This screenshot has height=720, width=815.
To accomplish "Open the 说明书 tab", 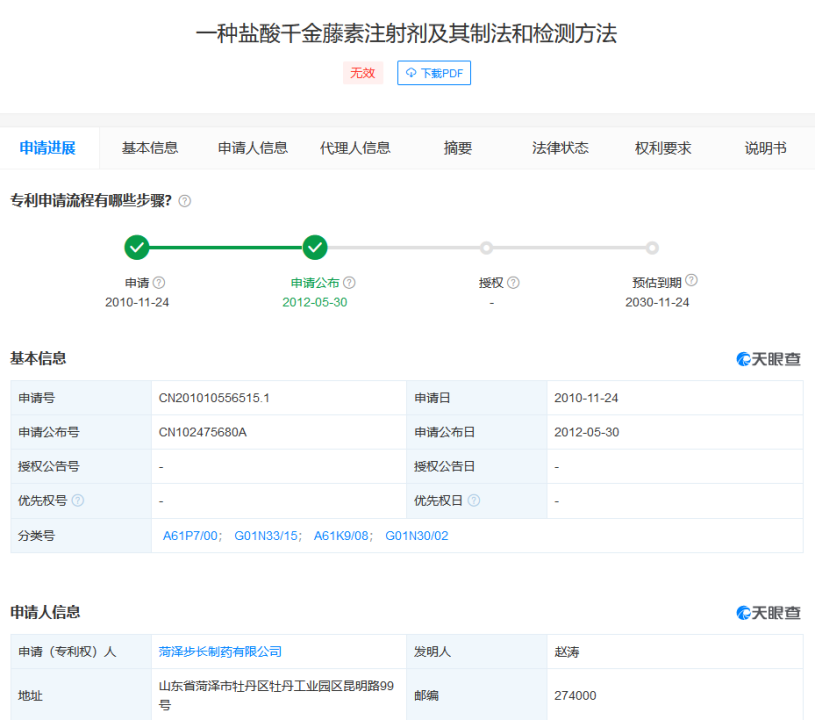I will point(764,147).
